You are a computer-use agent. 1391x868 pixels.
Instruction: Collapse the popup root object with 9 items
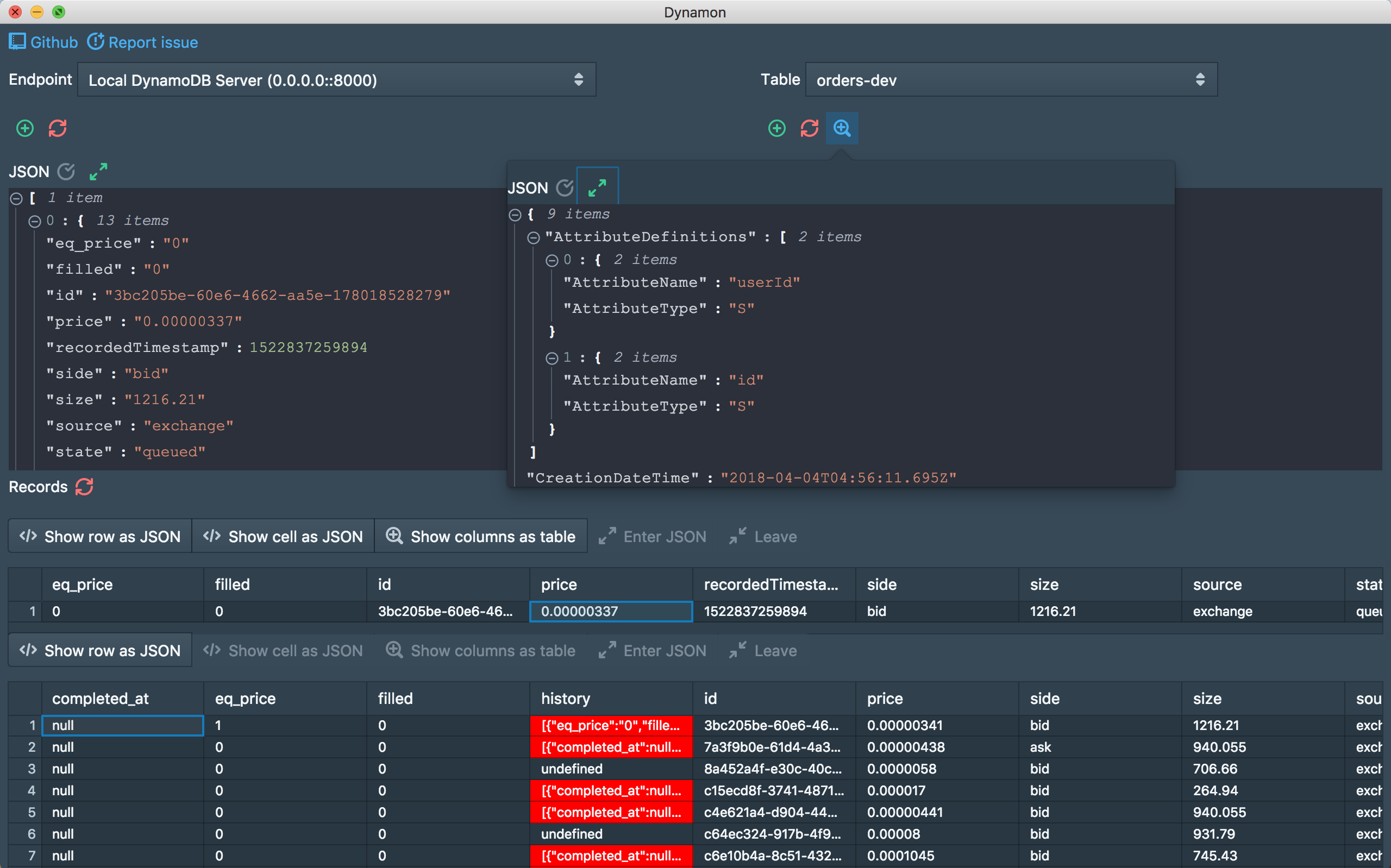click(x=515, y=215)
